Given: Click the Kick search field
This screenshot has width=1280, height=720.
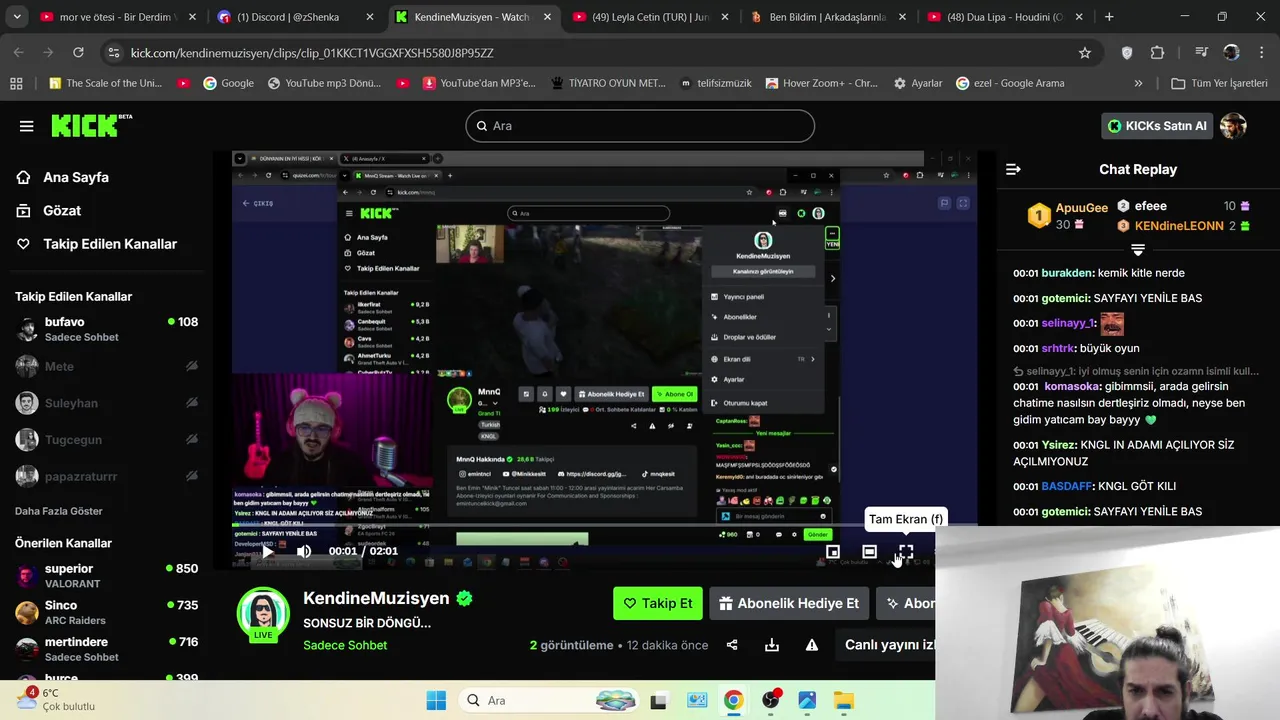Looking at the screenshot, I should click(x=640, y=126).
